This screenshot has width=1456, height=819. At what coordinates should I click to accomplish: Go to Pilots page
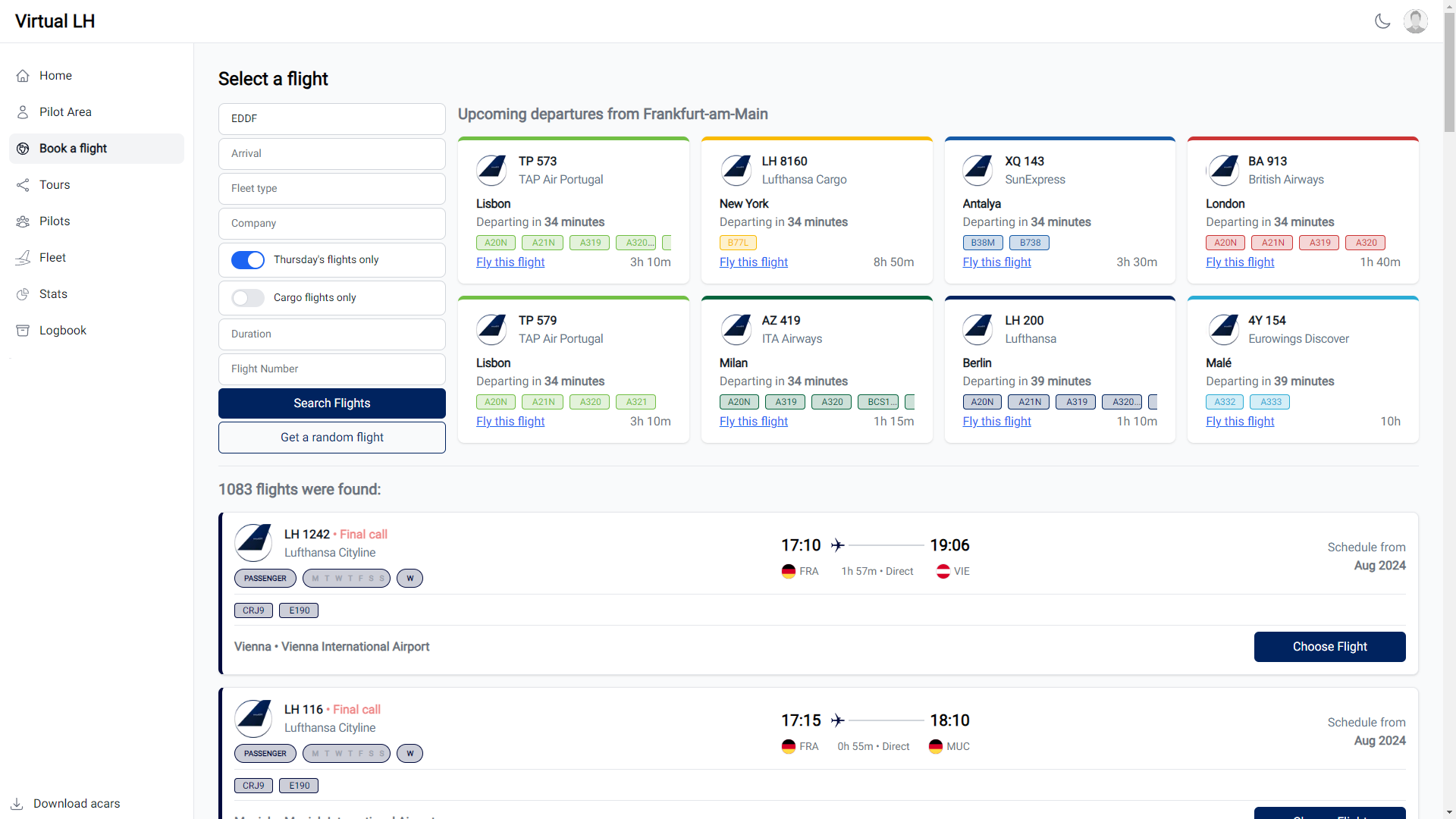(x=96, y=221)
